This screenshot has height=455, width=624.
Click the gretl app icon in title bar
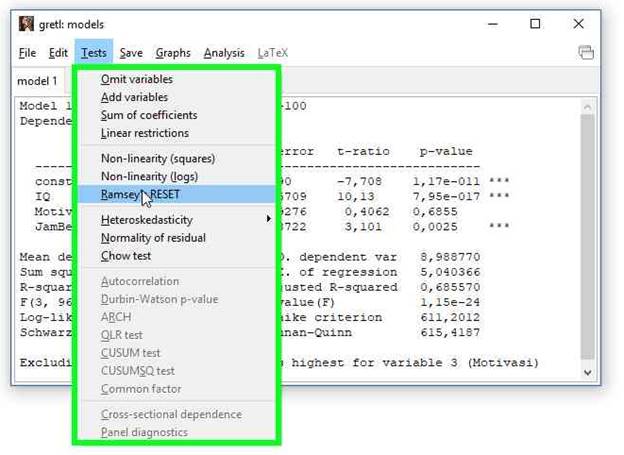(x=26, y=23)
